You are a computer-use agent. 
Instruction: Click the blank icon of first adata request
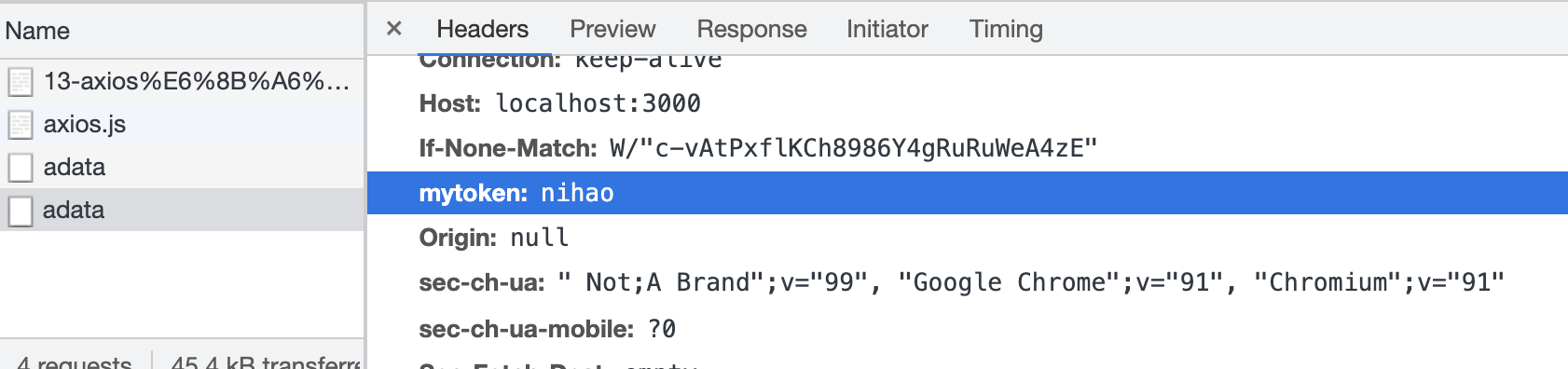(21, 168)
